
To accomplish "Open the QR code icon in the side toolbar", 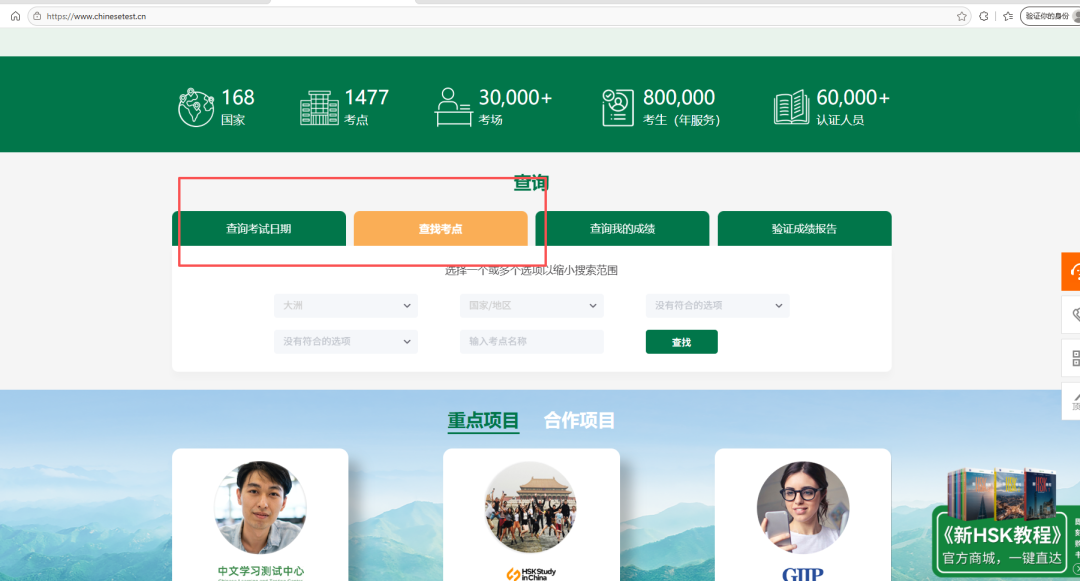I will (1073, 358).
